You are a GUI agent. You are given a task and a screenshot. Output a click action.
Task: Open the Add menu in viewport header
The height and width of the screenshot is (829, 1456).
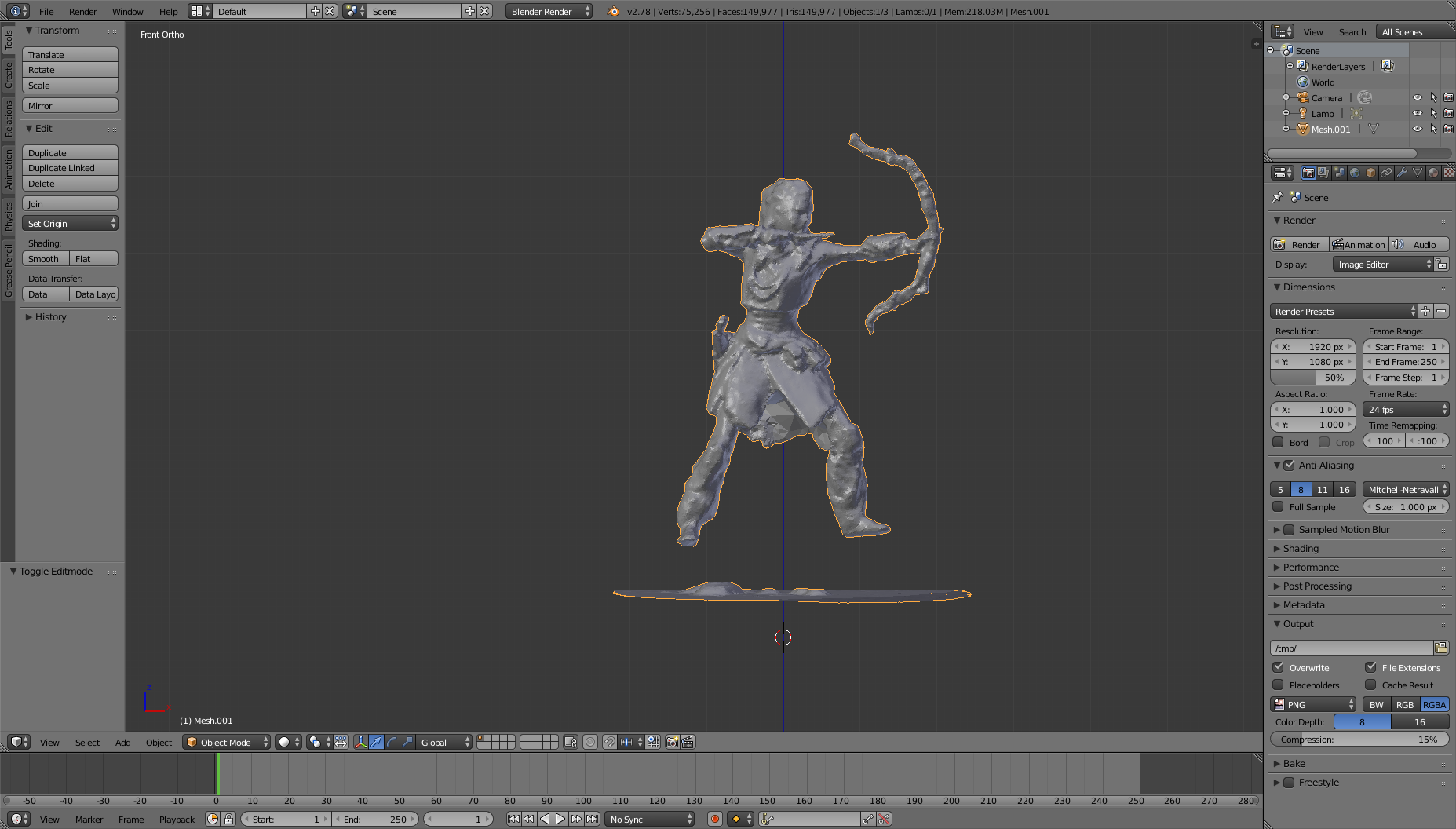click(123, 742)
